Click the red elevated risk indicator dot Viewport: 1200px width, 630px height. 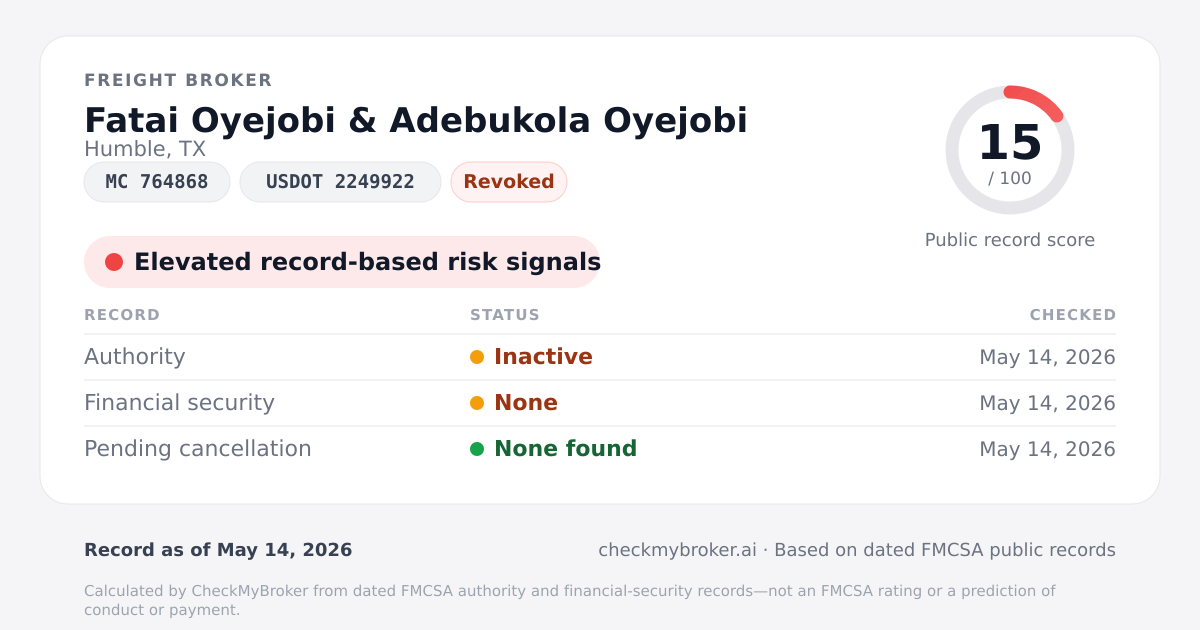pyautogui.click(x=114, y=262)
